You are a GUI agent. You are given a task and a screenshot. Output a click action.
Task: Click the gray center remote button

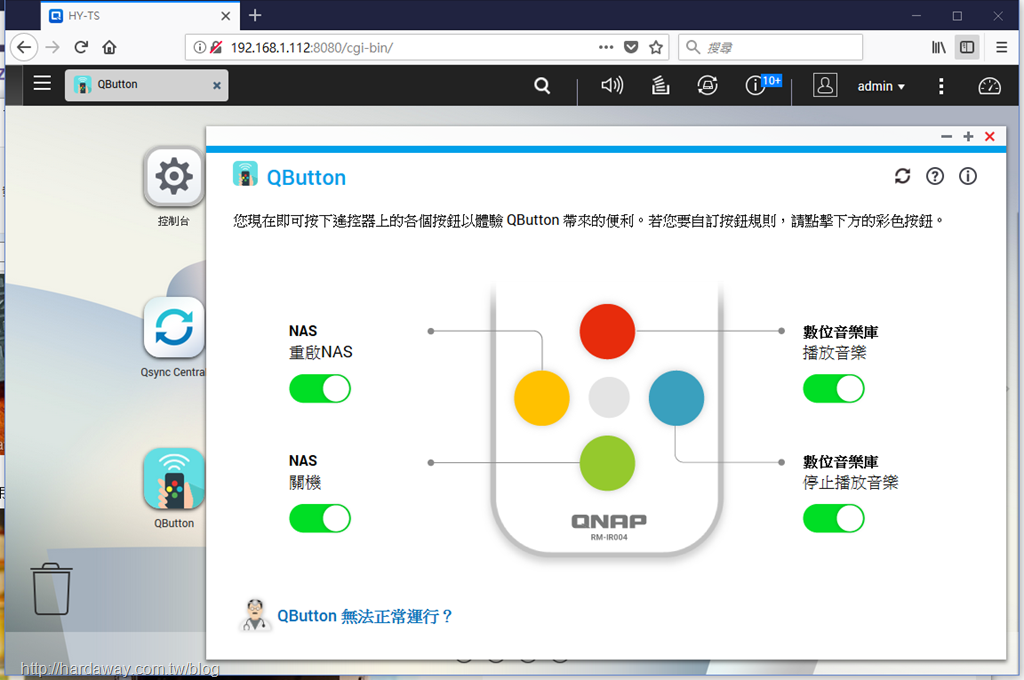[609, 397]
